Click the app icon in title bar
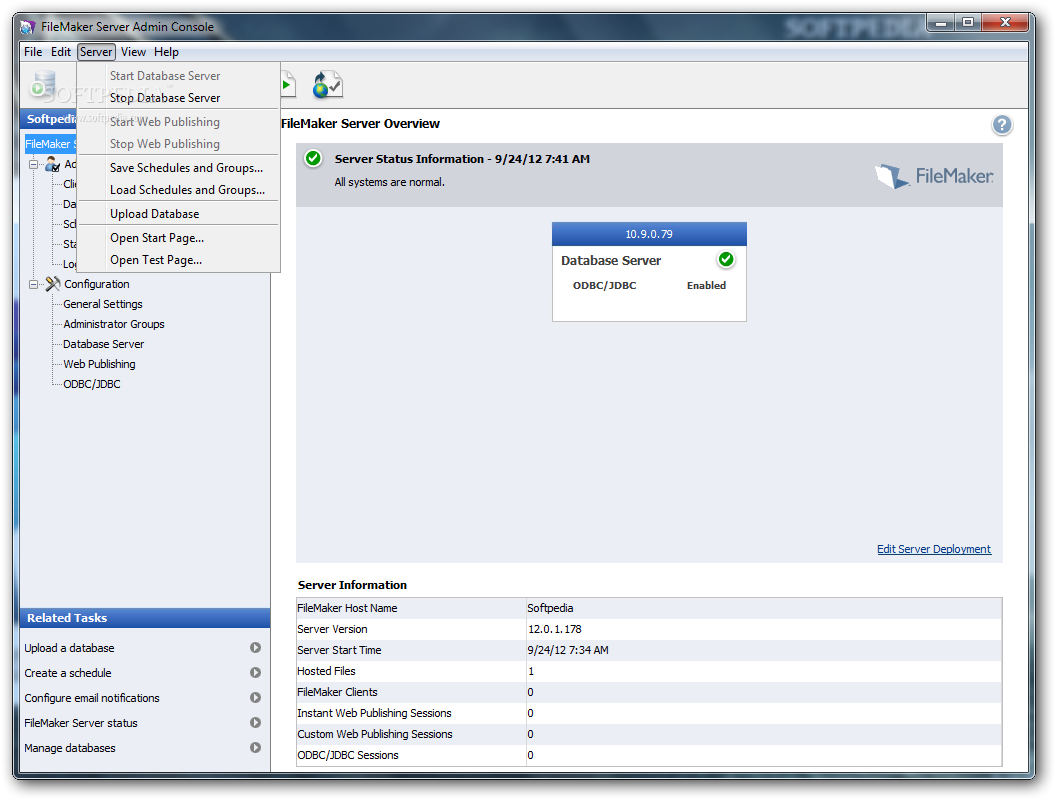This screenshot has height=800, width=1056. 28,27
